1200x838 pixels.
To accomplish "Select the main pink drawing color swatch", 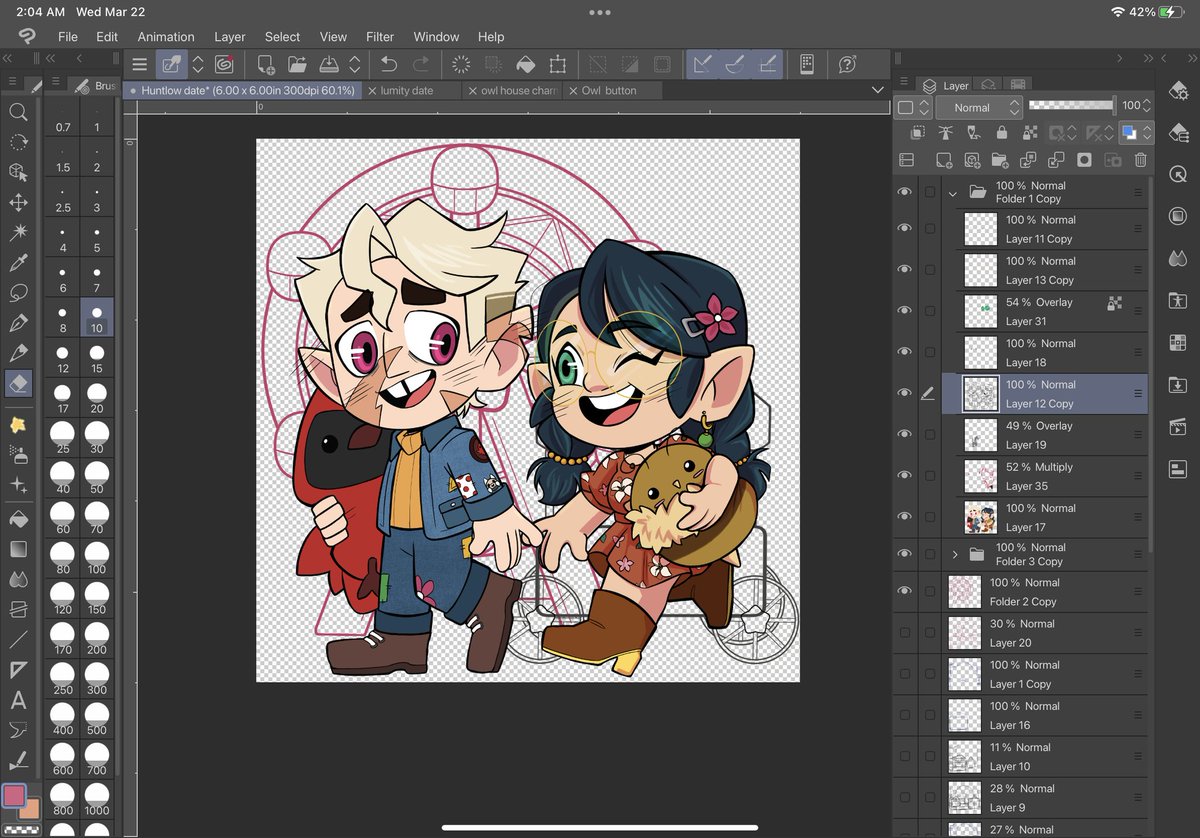I will (14, 796).
